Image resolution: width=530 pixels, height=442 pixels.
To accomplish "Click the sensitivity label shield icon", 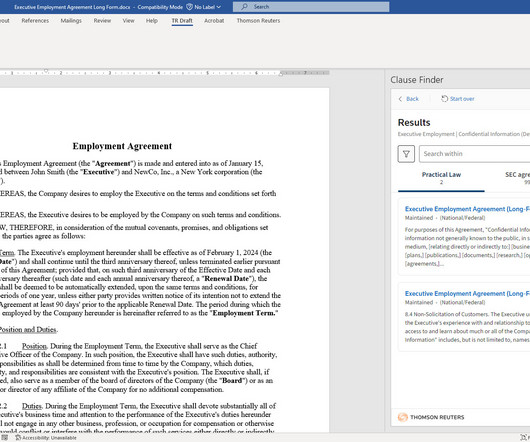I will click(190, 7).
